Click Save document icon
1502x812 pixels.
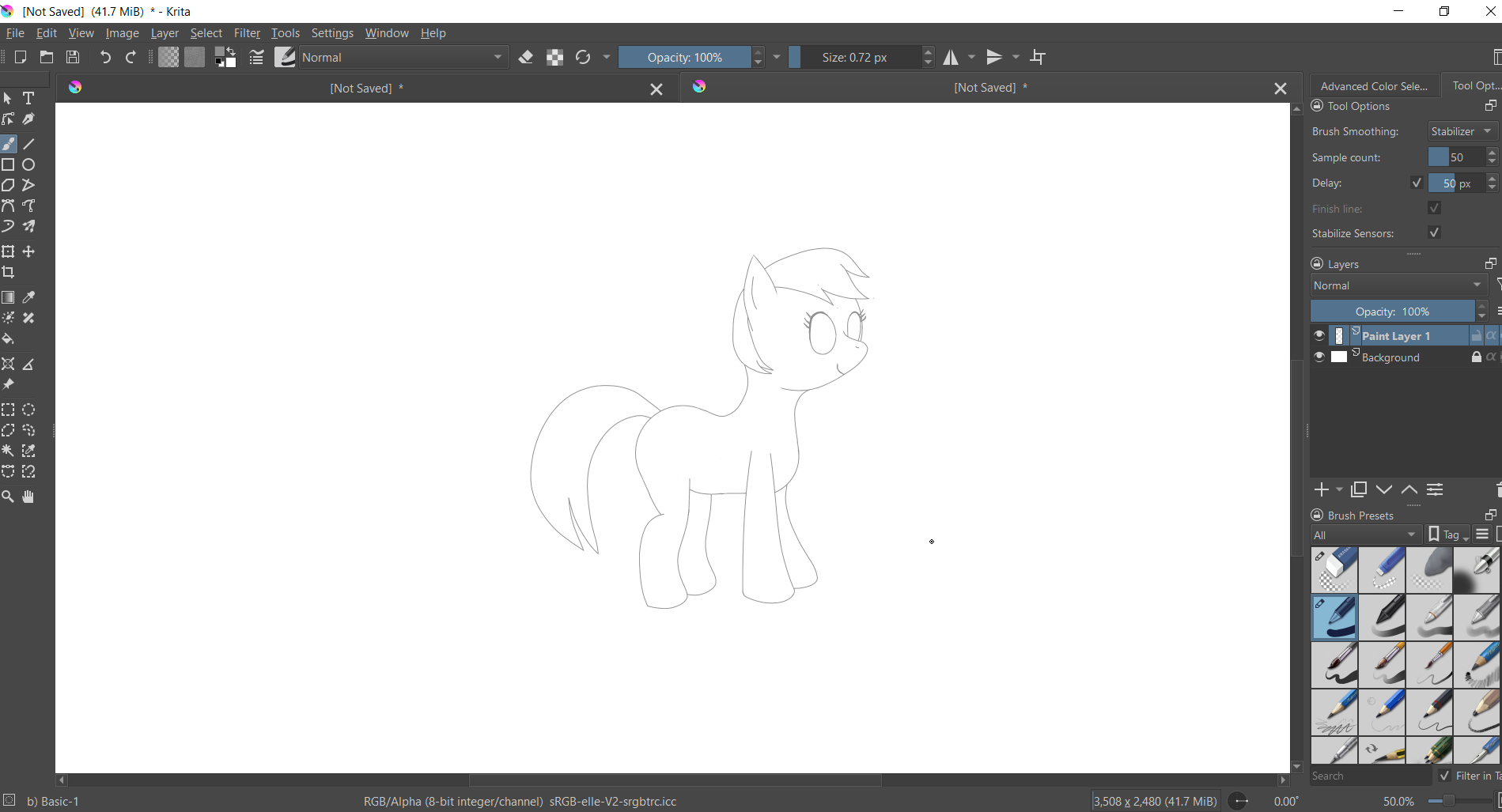point(73,57)
